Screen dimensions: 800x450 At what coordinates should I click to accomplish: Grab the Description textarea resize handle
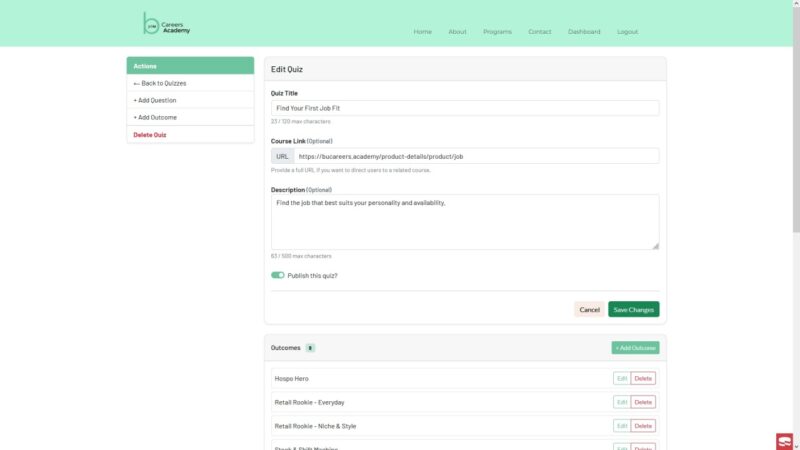656,246
